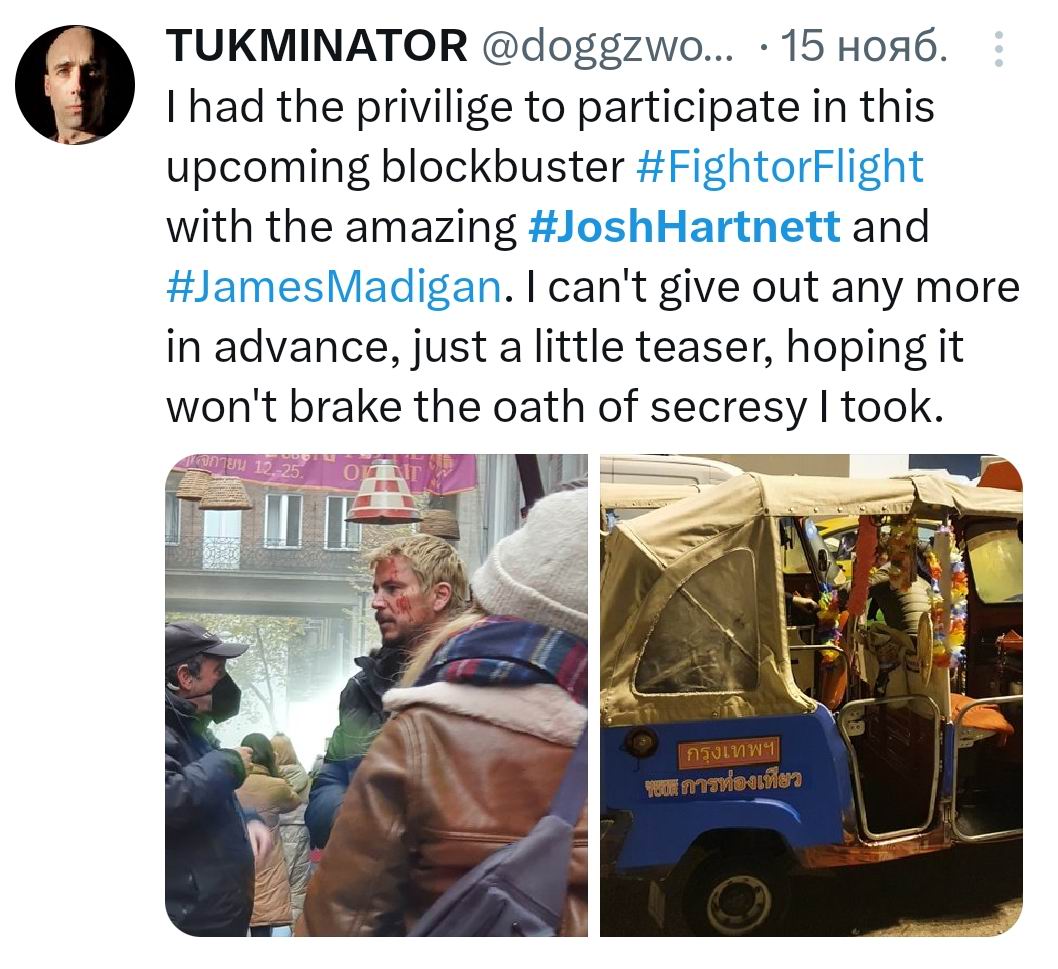Screen dimensions: 1058x969
Task: Click the line mentioning oath of secresy
Action: [x=554, y=407]
